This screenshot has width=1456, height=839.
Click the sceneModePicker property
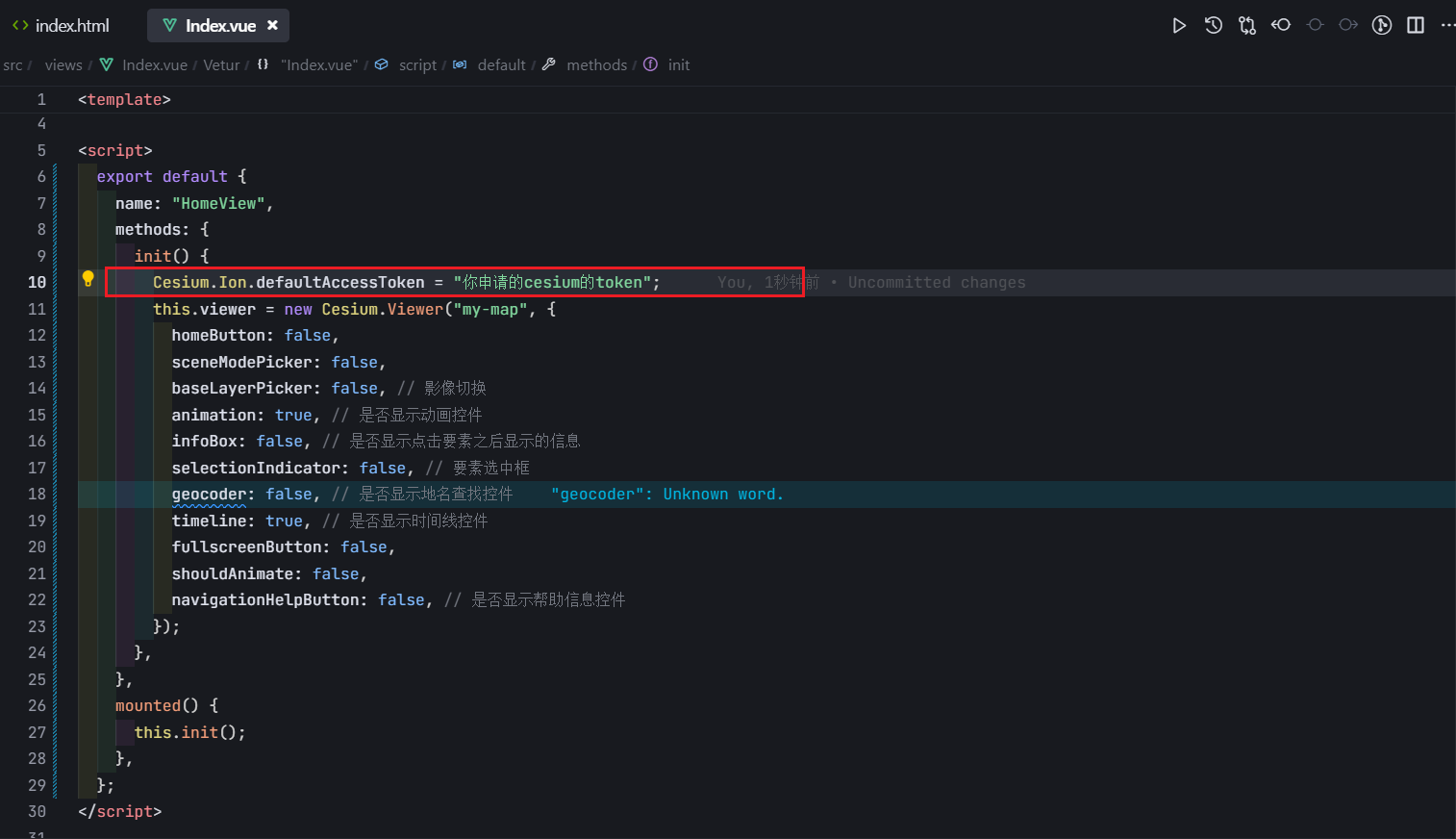coord(241,363)
